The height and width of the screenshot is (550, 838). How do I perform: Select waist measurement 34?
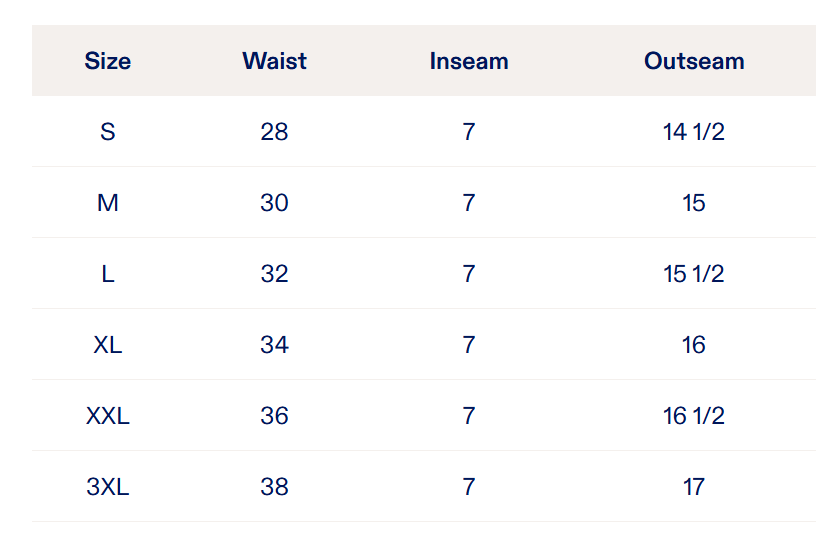pos(274,345)
